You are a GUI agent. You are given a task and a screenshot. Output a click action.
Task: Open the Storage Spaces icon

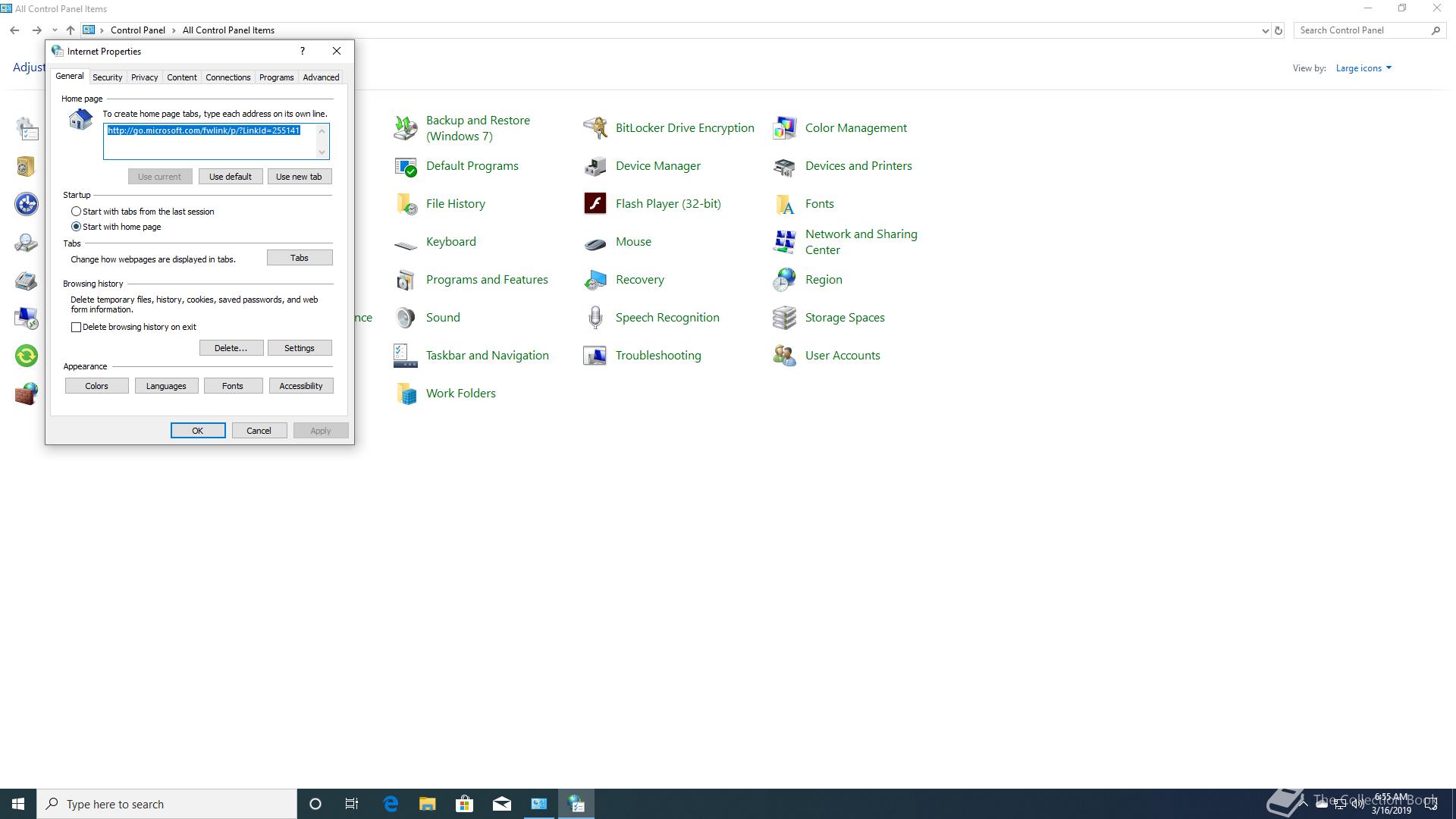click(784, 317)
